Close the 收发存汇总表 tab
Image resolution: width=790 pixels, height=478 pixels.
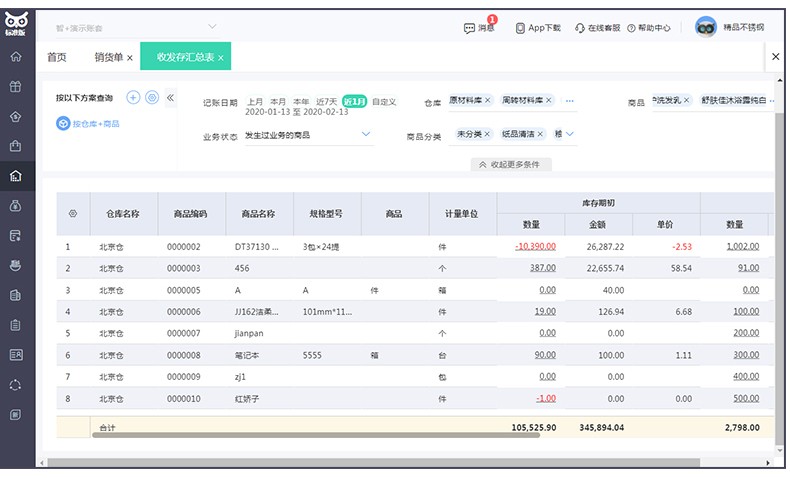pos(221,58)
